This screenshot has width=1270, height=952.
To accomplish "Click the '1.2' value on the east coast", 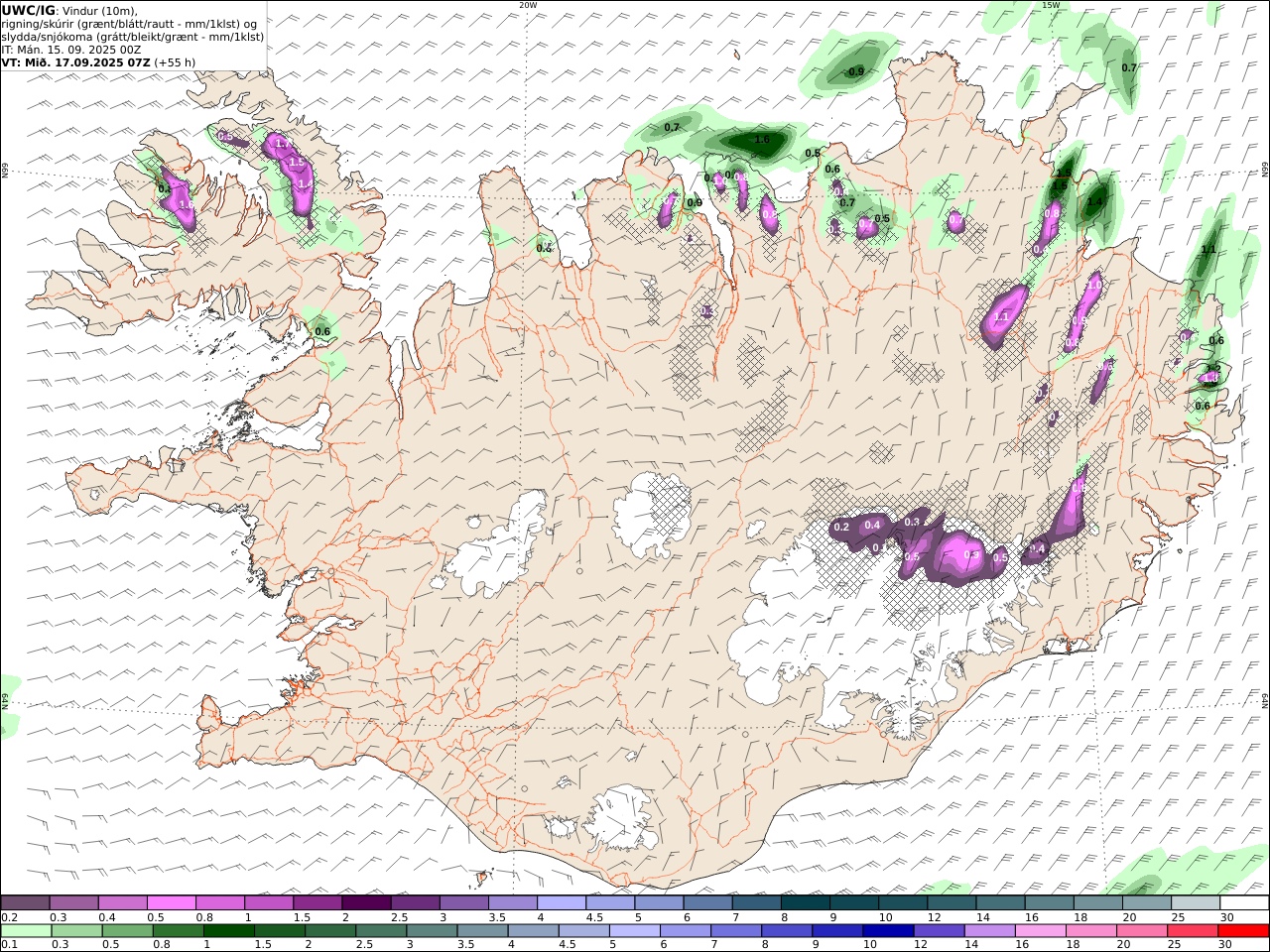I will point(1212,369).
